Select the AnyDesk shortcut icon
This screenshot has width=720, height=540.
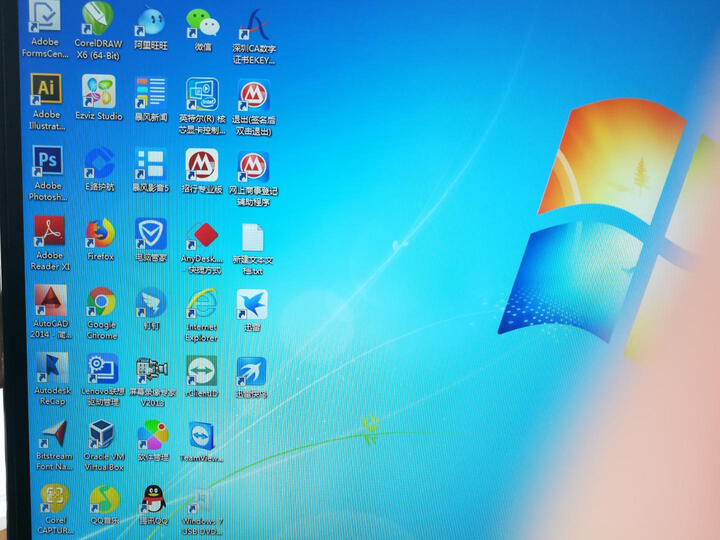202,236
